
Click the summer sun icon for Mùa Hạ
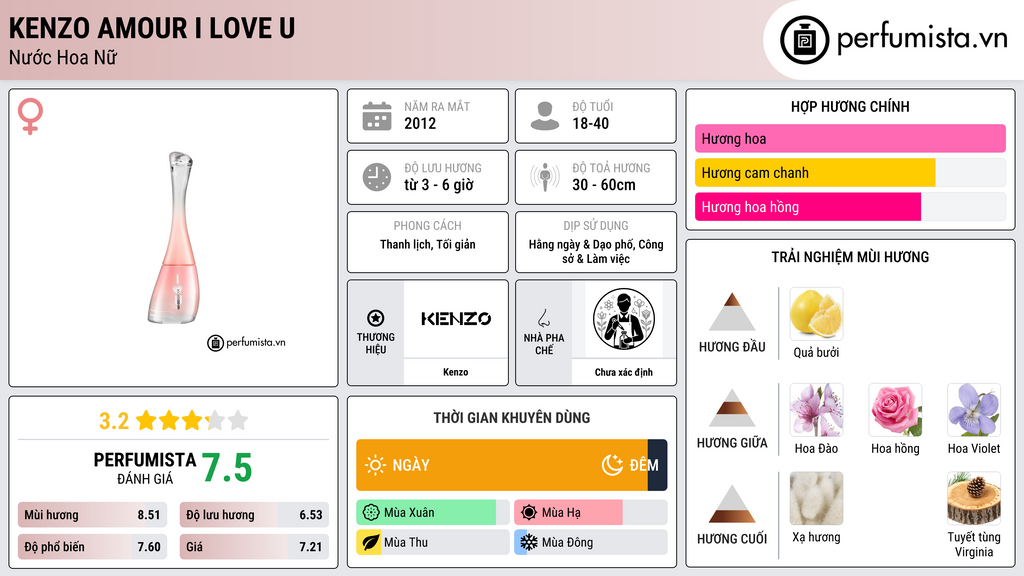tap(529, 513)
